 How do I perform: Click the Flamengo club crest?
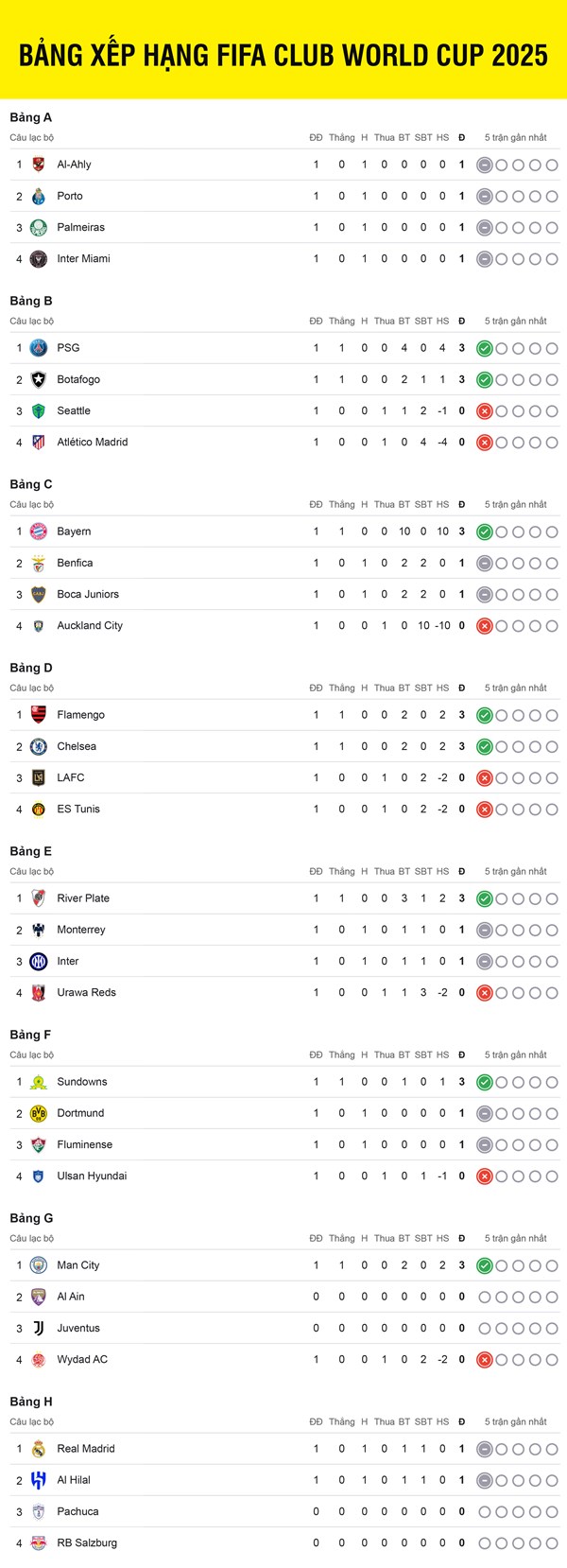39,715
